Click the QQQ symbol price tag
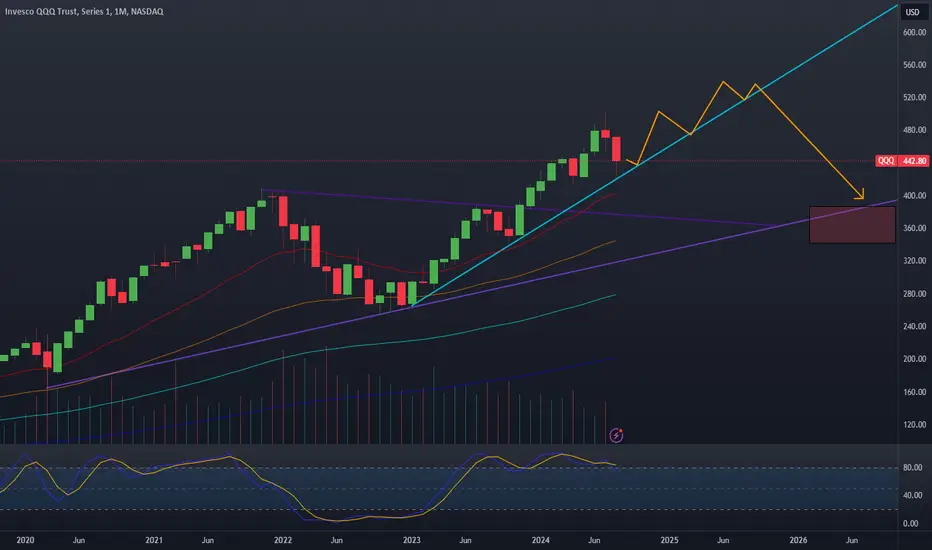The width and height of the screenshot is (932, 550). pos(886,161)
